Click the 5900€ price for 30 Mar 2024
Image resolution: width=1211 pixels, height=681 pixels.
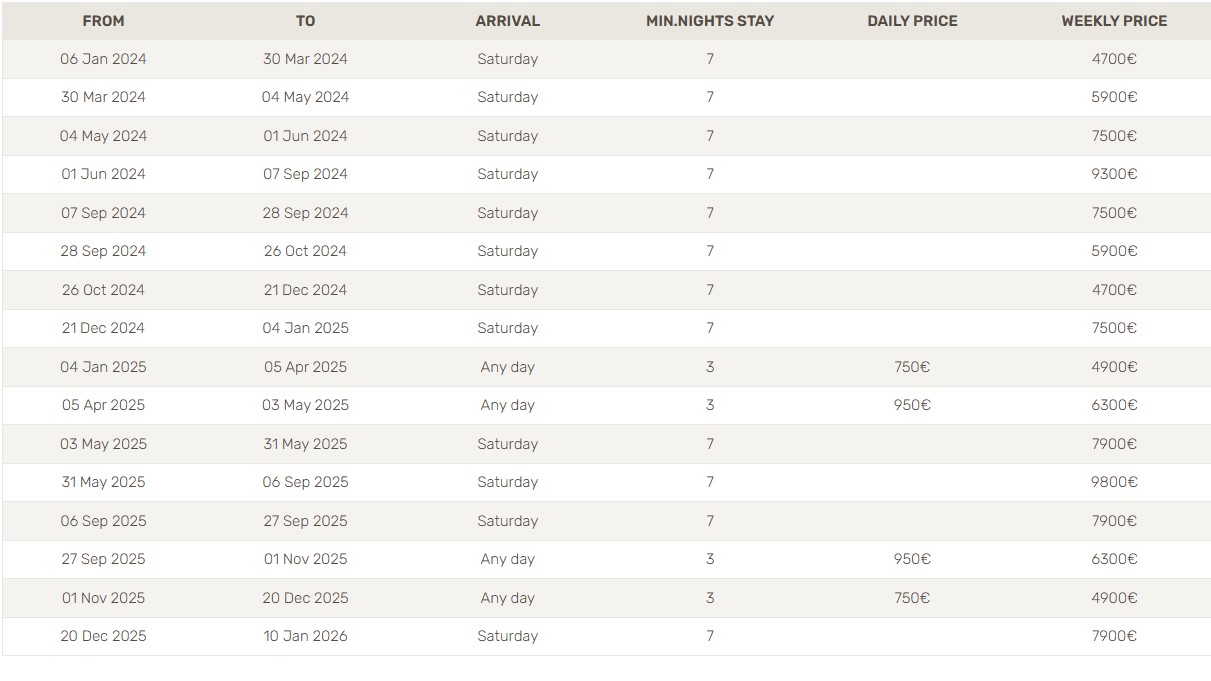pyautogui.click(x=1114, y=97)
